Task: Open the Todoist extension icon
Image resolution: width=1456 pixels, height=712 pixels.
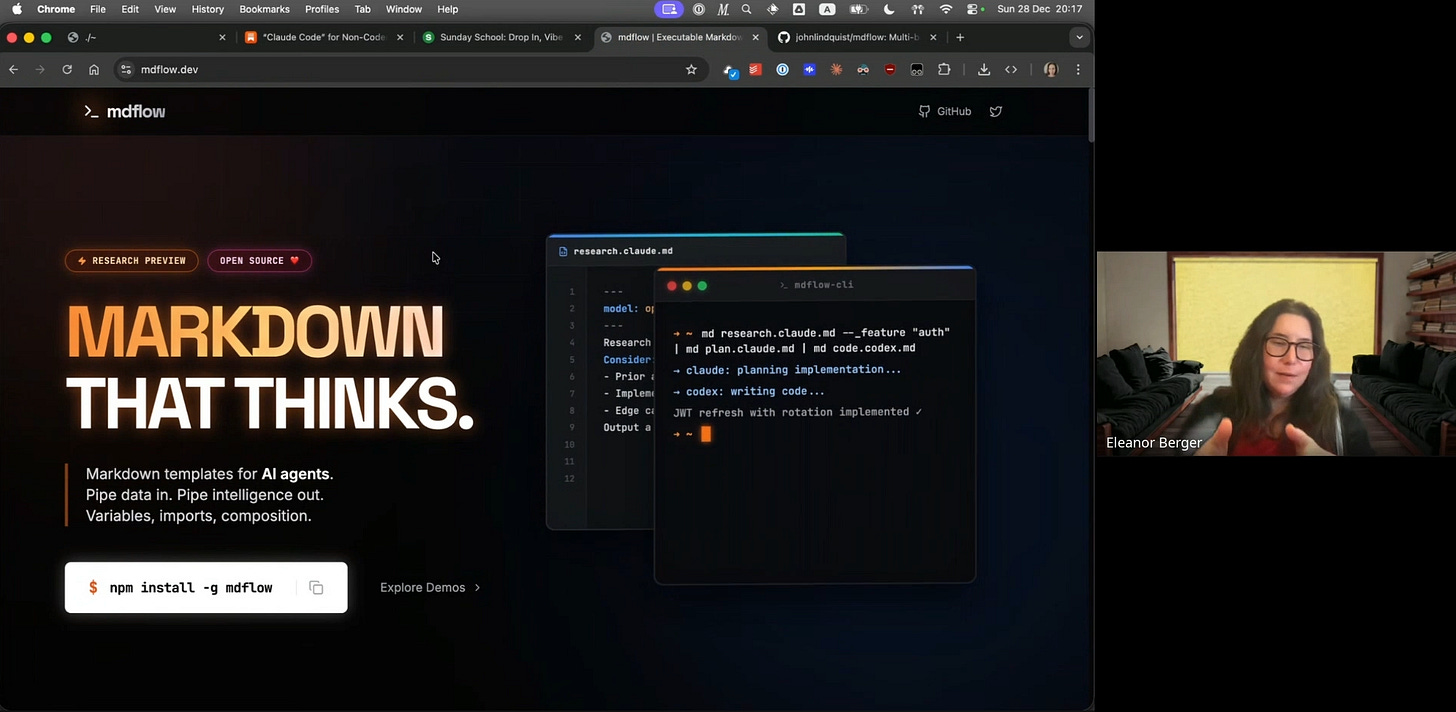Action: click(x=756, y=70)
